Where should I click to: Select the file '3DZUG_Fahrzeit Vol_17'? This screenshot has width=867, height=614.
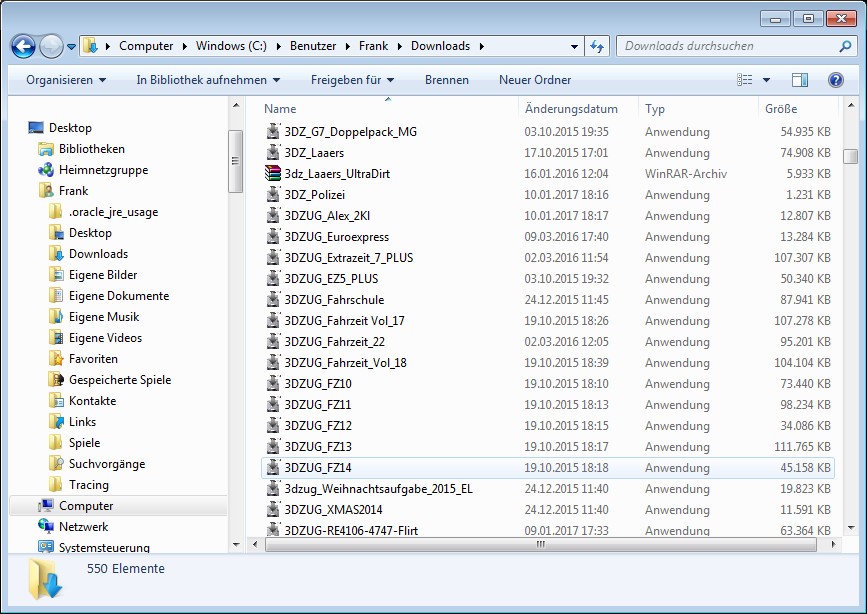pos(547,321)
